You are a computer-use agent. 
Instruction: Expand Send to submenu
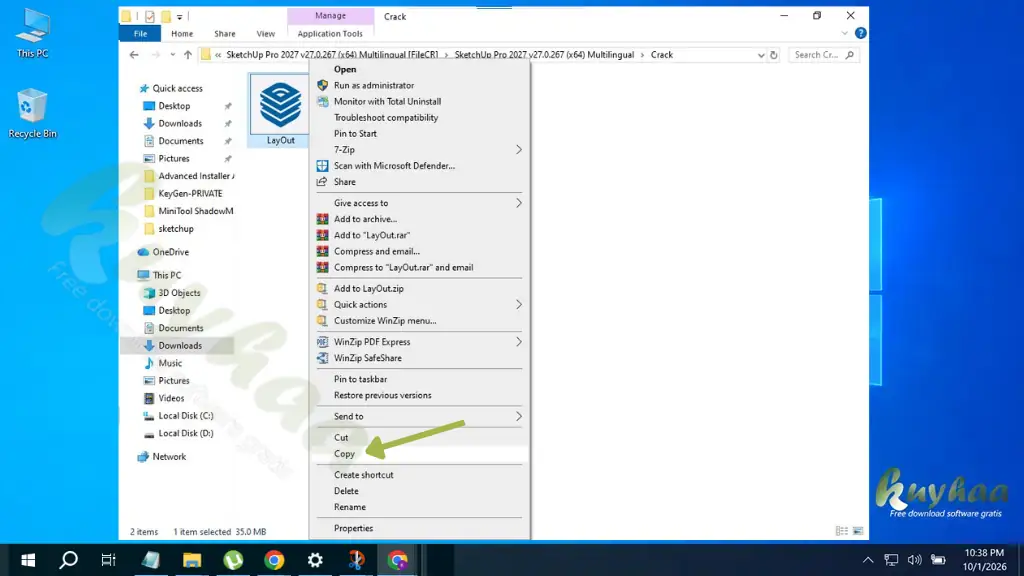(x=519, y=416)
